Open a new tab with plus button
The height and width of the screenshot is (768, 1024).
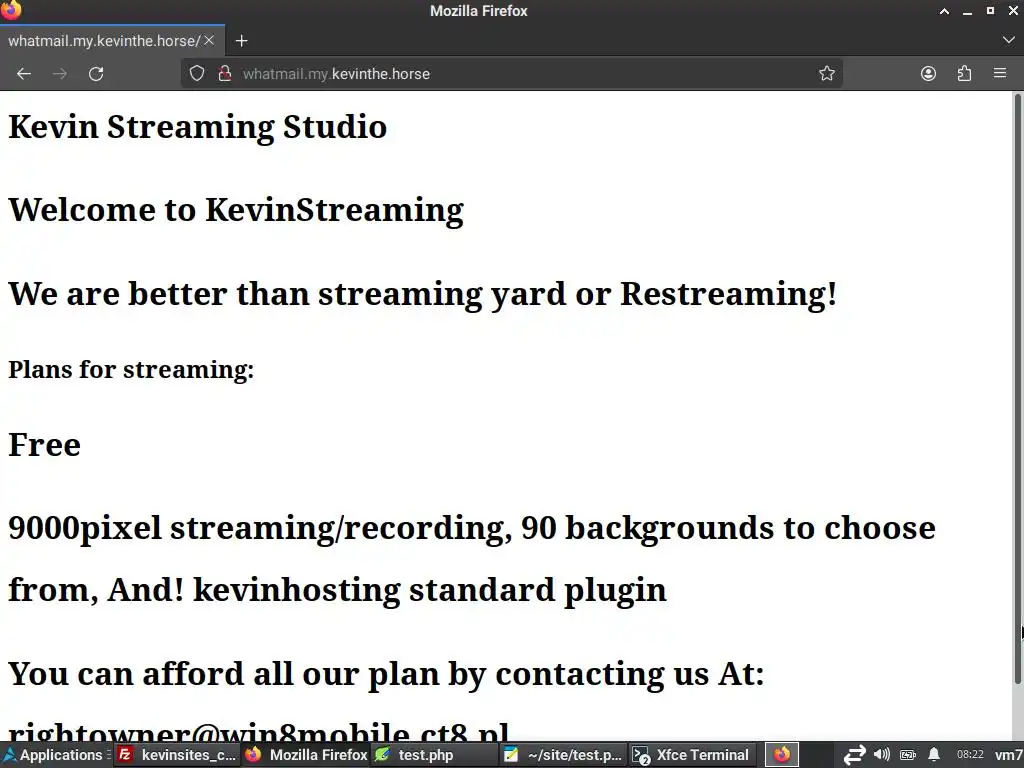242,40
